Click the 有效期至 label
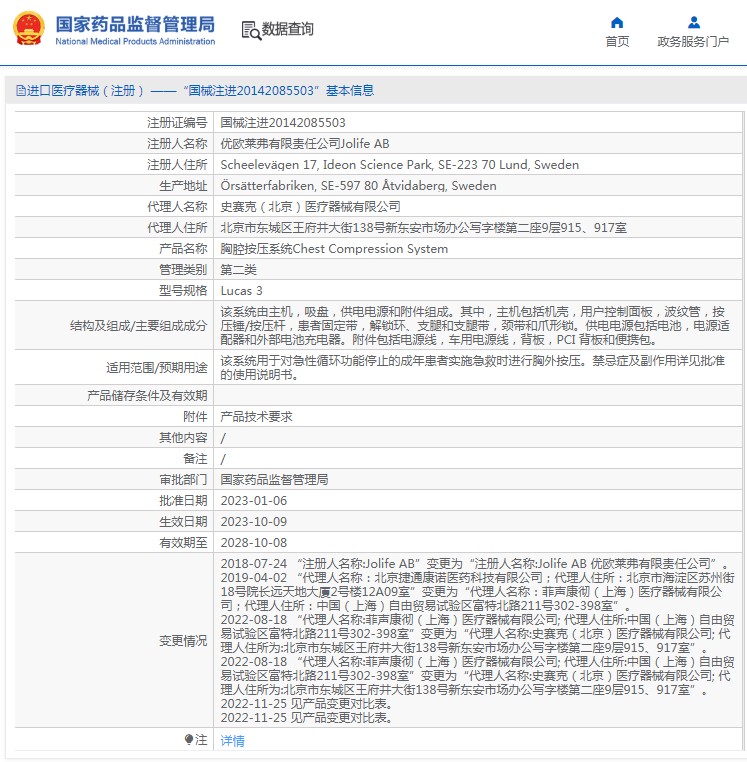This screenshot has width=747, height=762. coord(183,542)
